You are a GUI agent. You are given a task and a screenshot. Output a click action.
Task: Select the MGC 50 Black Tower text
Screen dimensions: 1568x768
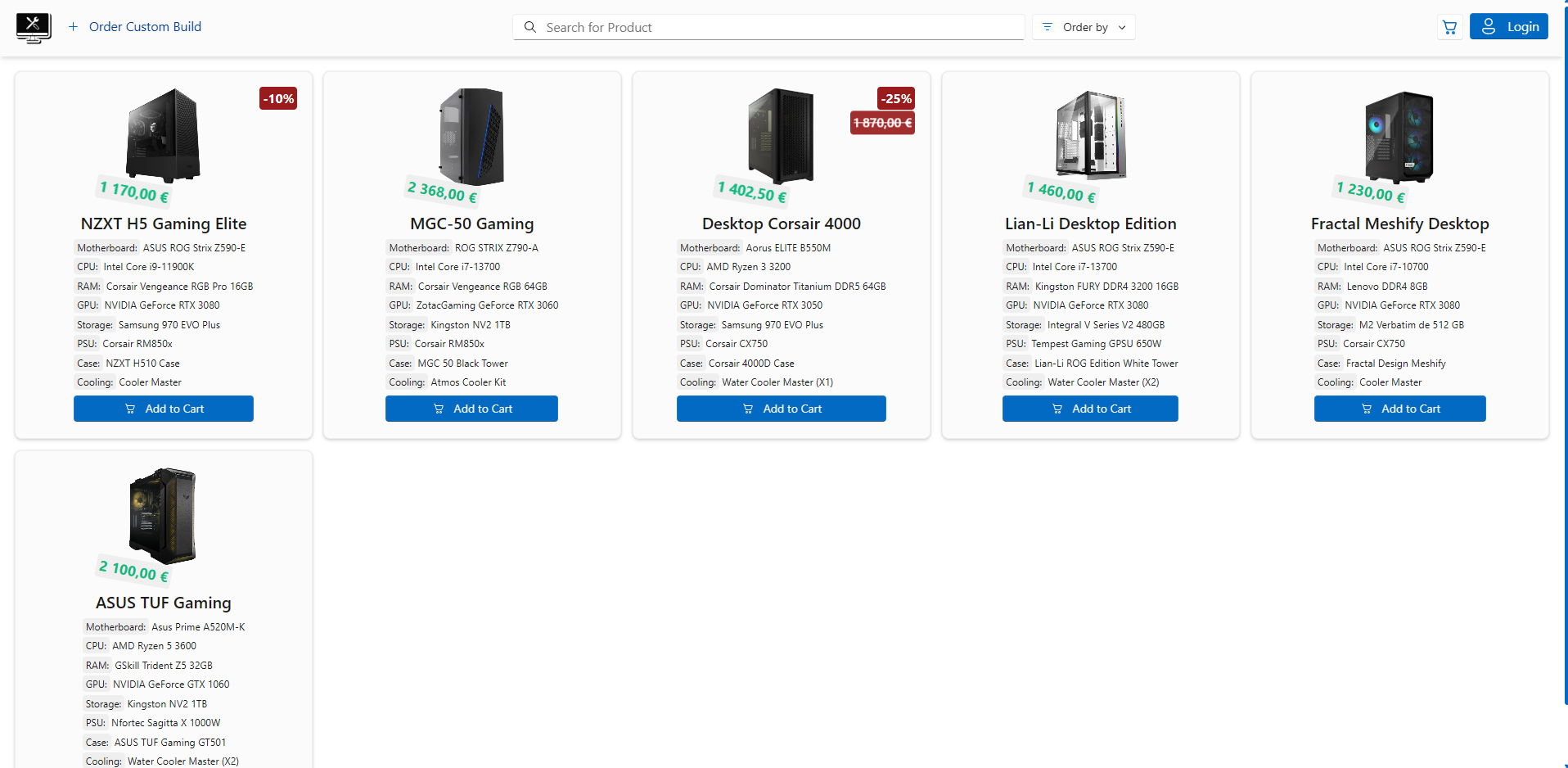463,364
